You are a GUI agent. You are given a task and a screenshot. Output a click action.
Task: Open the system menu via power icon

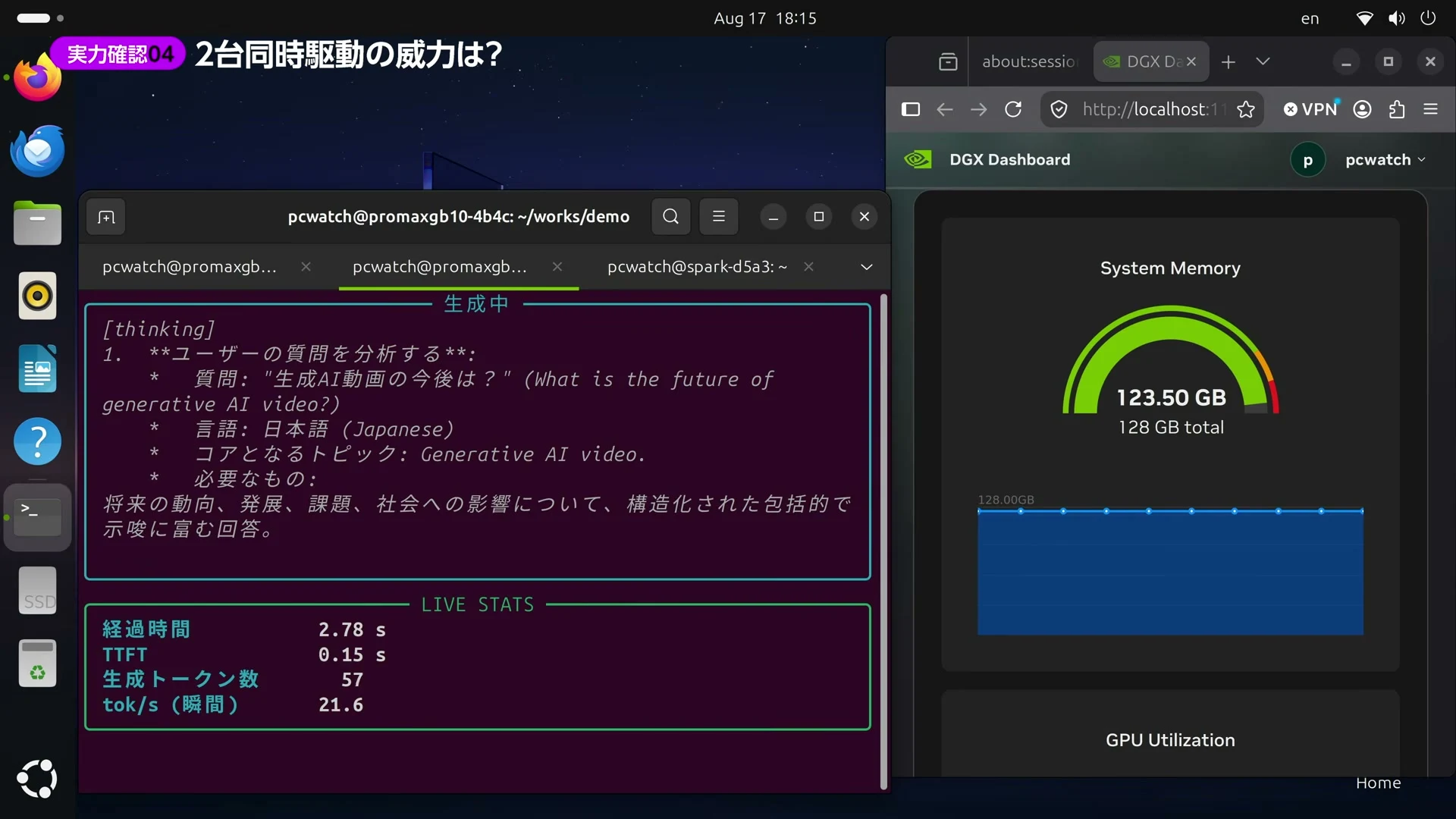(1428, 18)
